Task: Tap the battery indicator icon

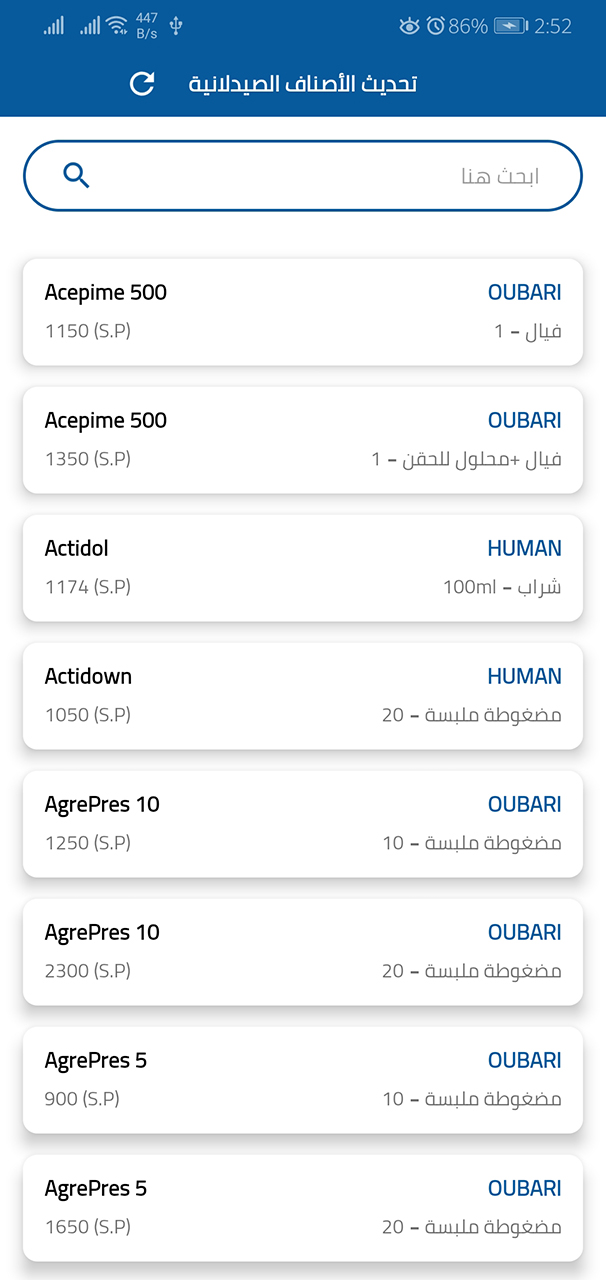Action: click(x=510, y=26)
